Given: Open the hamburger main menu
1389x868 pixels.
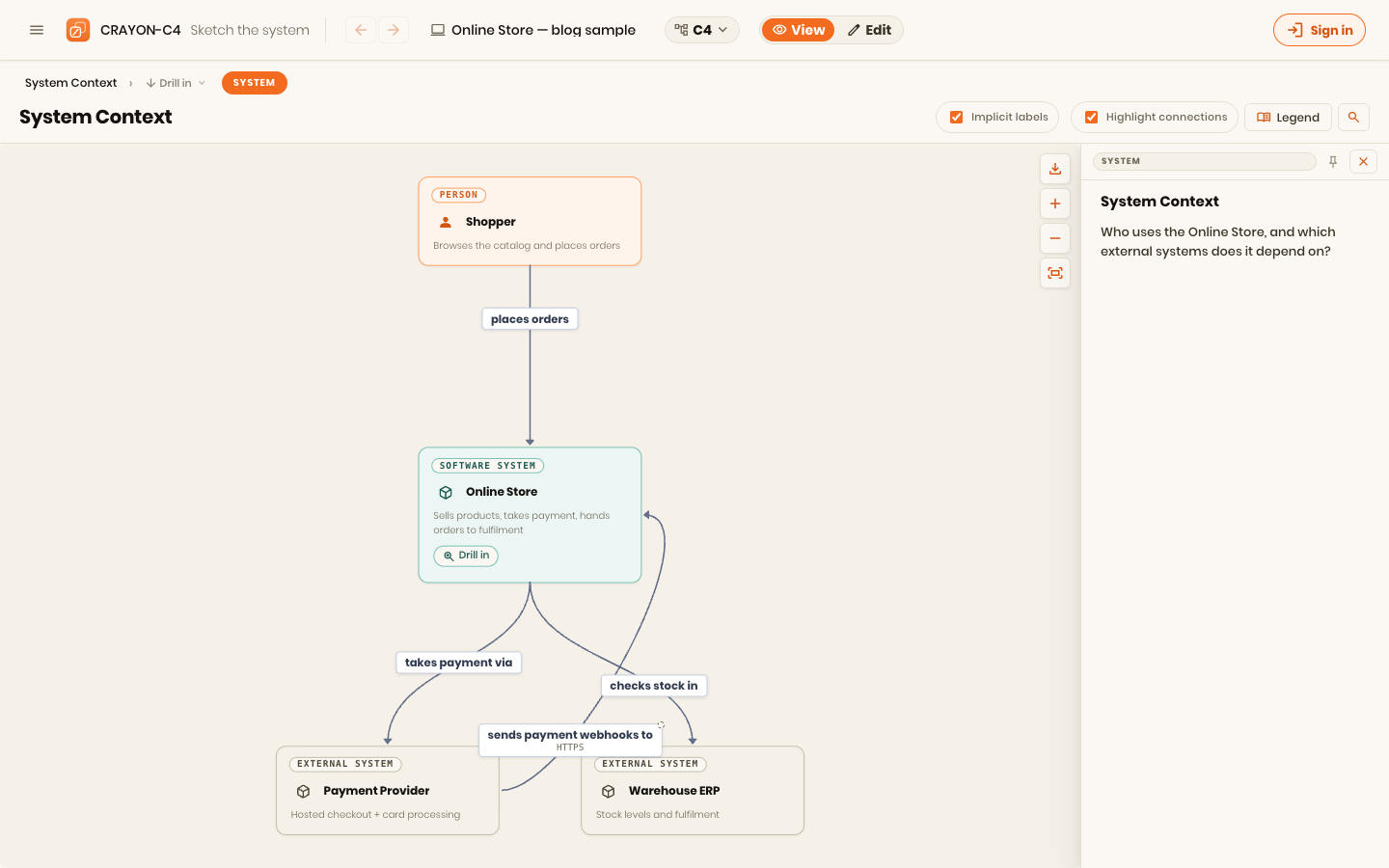Looking at the screenshot, I should pos(37,30).
